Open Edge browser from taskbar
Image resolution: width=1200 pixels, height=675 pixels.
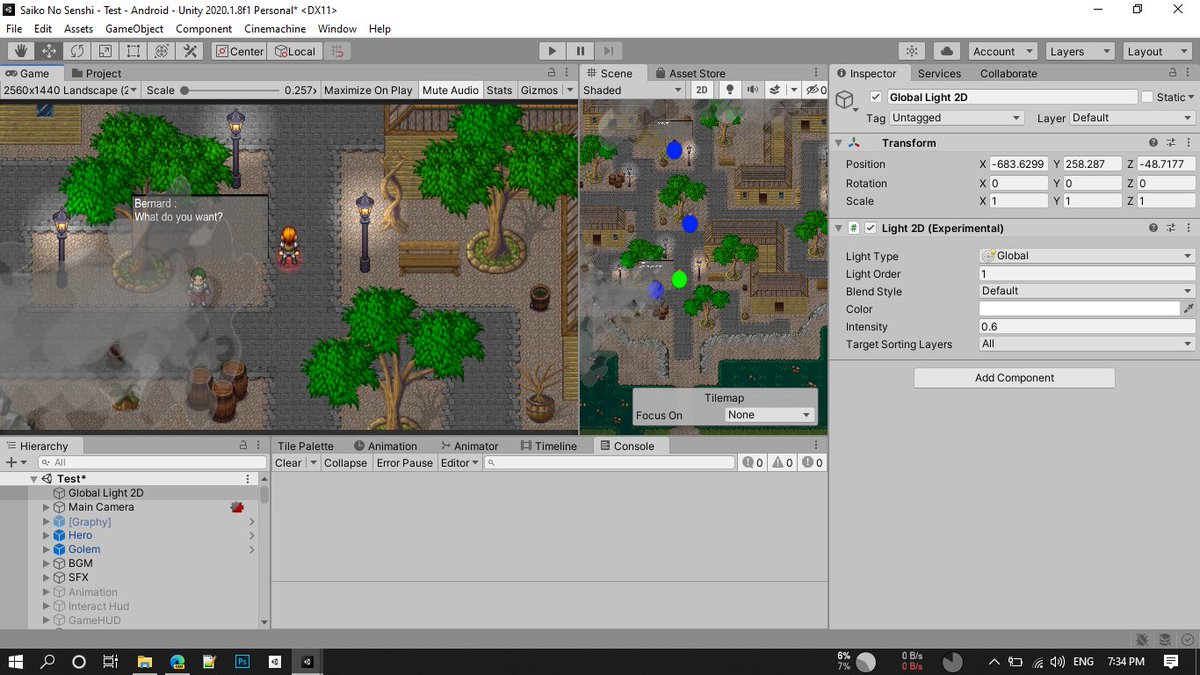[x=177, y=662]
